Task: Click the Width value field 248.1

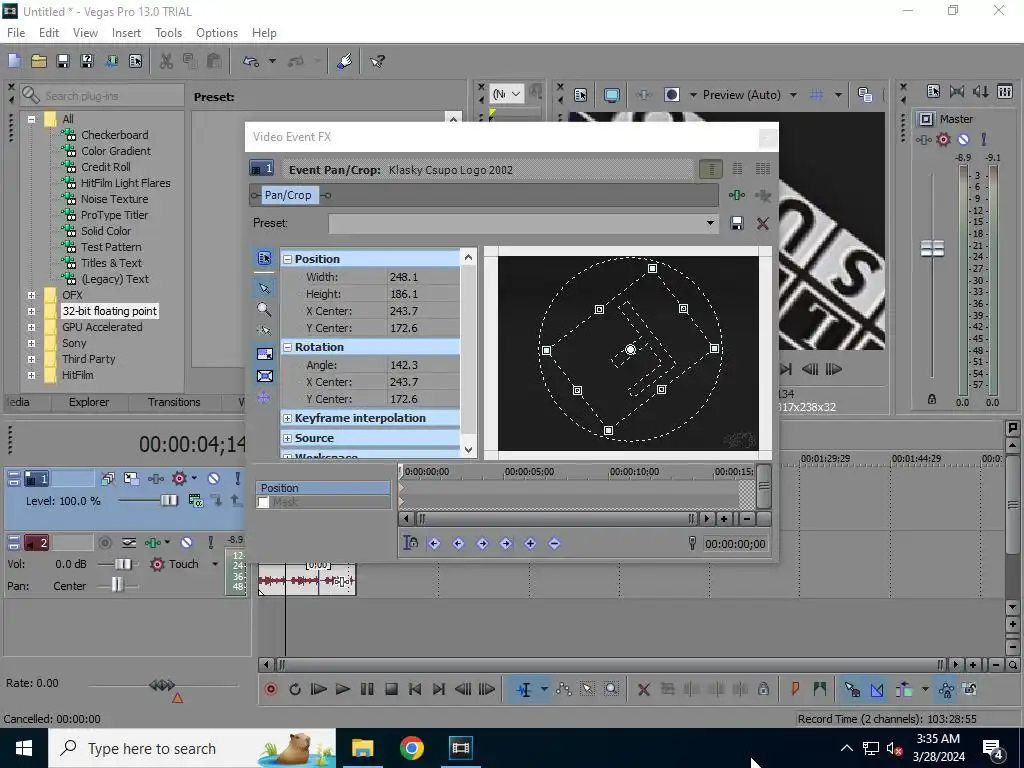Action: click(423, 277)
